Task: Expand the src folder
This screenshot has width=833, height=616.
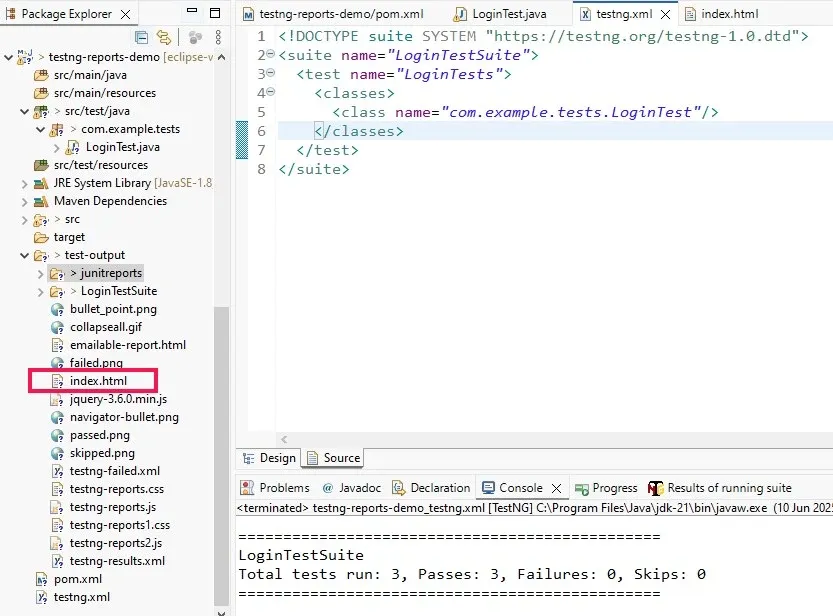Action: click(x=24, y=220)
